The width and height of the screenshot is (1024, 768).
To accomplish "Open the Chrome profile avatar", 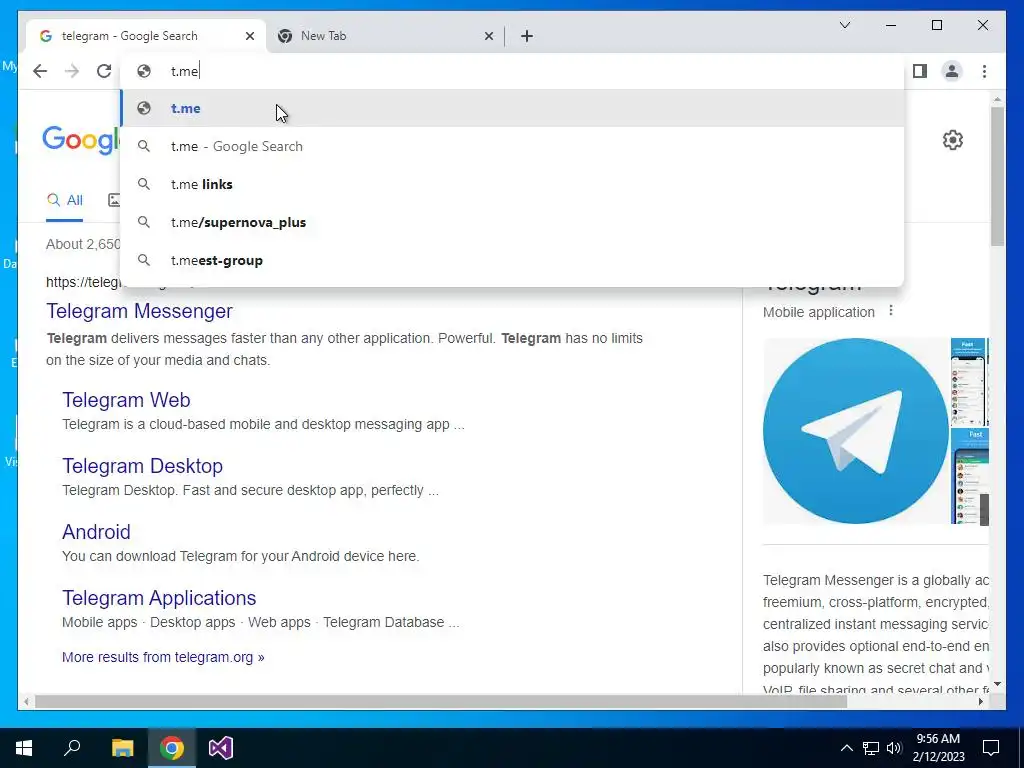I will (952, 71).
